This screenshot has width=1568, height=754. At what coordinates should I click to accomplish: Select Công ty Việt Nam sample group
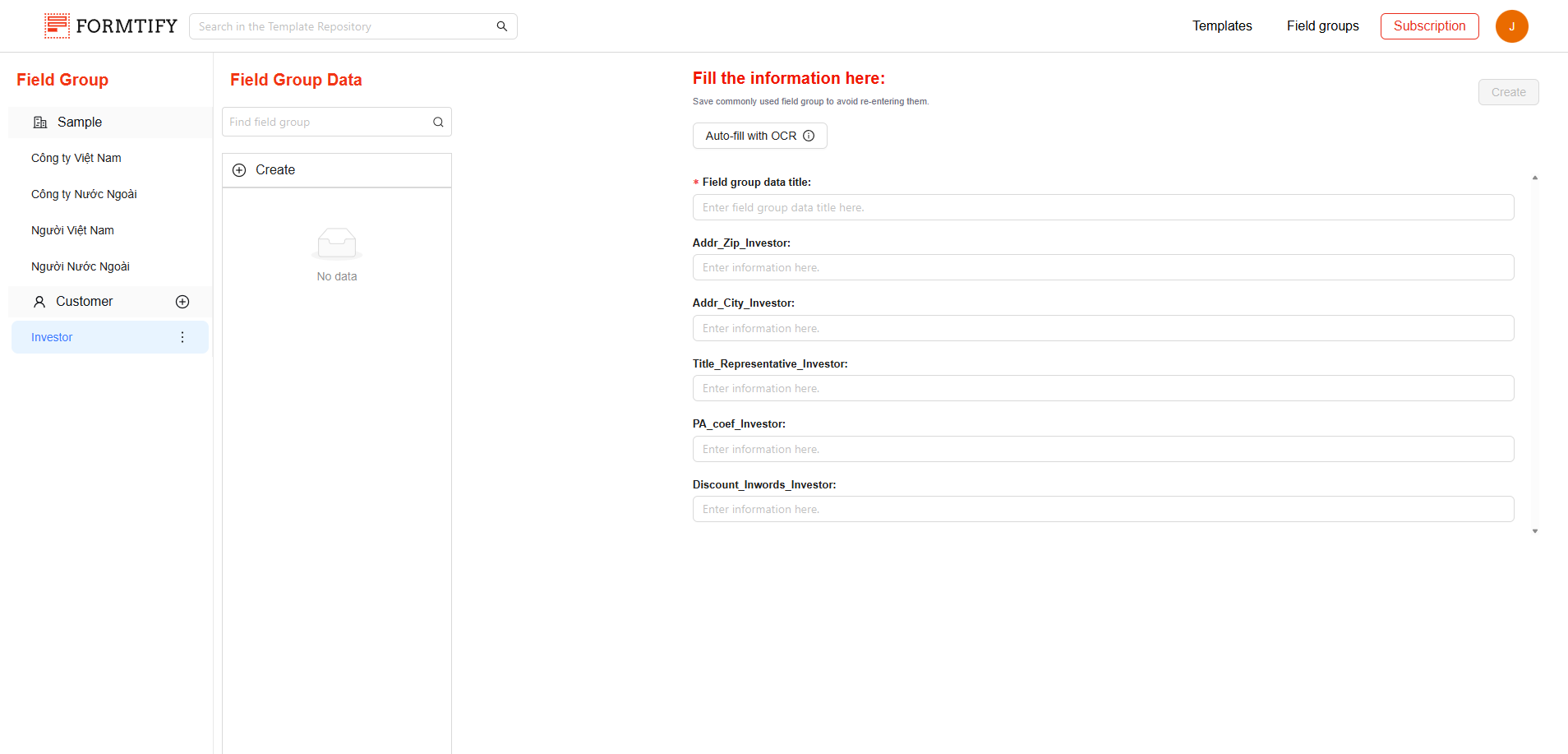pos(76,158)
